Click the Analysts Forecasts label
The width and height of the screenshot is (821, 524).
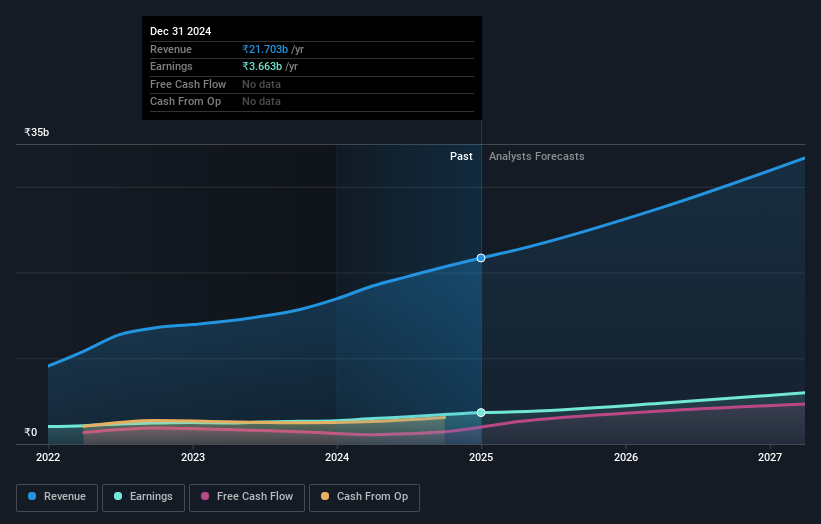click(537, 156)
